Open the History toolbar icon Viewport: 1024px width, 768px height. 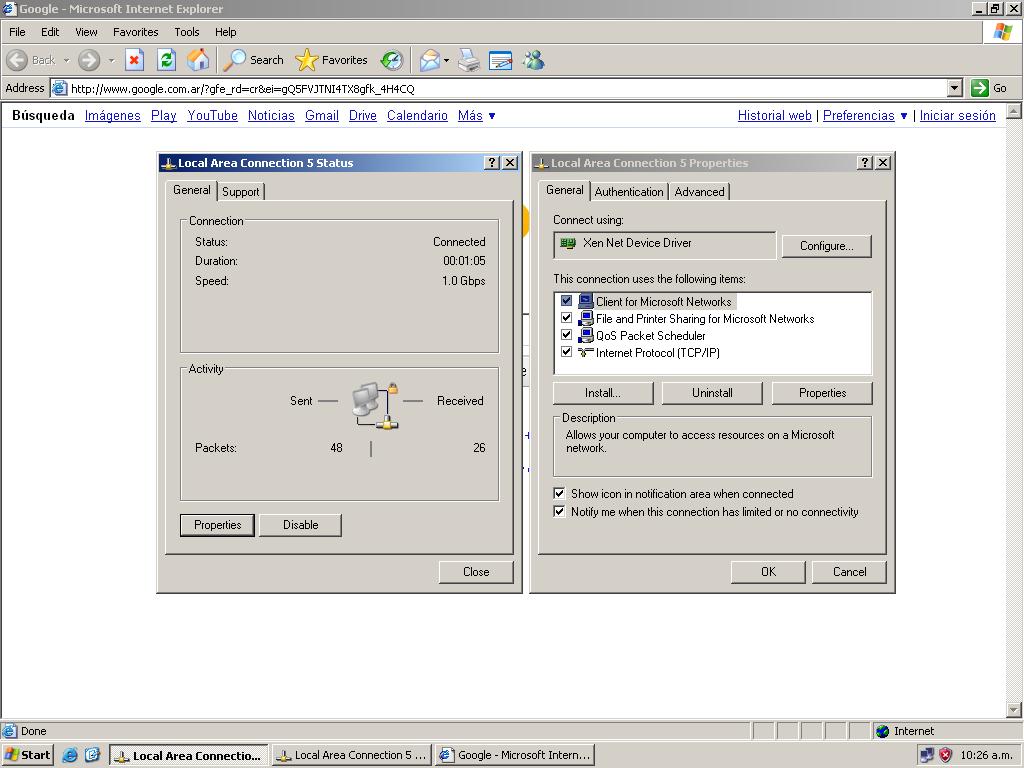coord(392,60)
